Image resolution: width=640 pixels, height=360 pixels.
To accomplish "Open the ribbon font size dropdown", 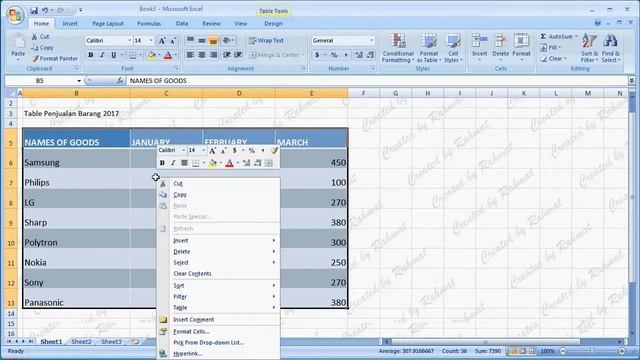I will click(x=151, y=40).
